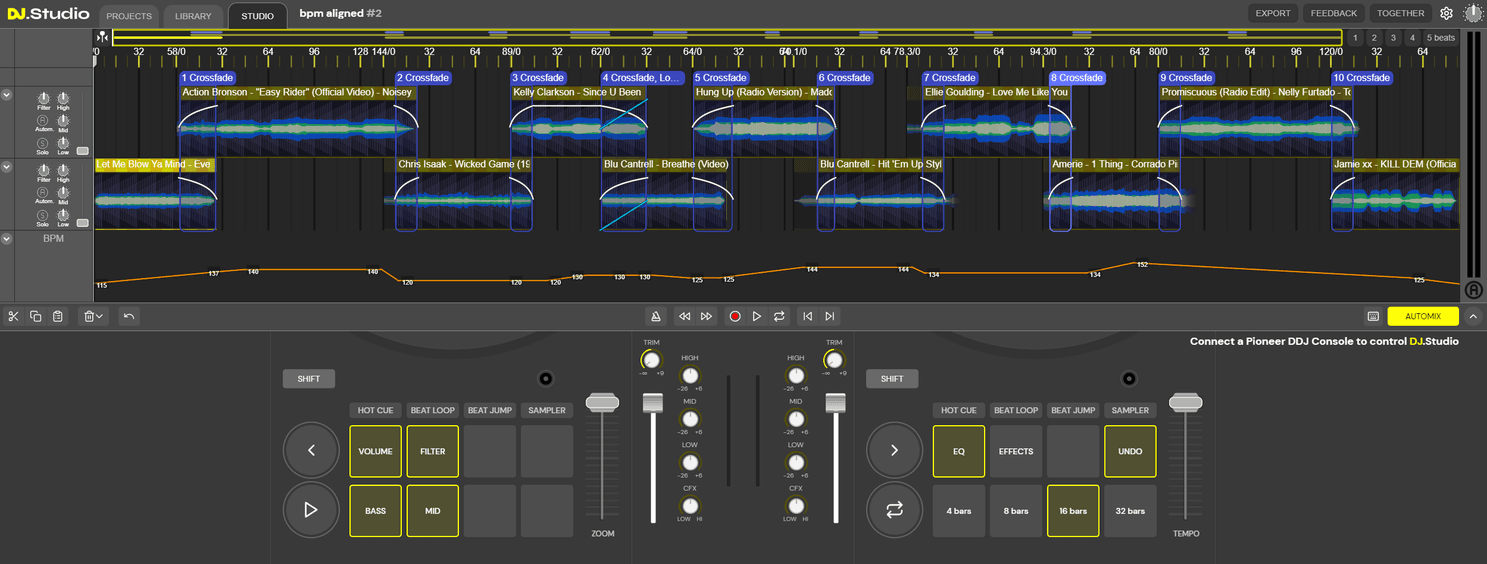
Task: Click the FILTER pad on the left deck
Action: coord(433,451)
